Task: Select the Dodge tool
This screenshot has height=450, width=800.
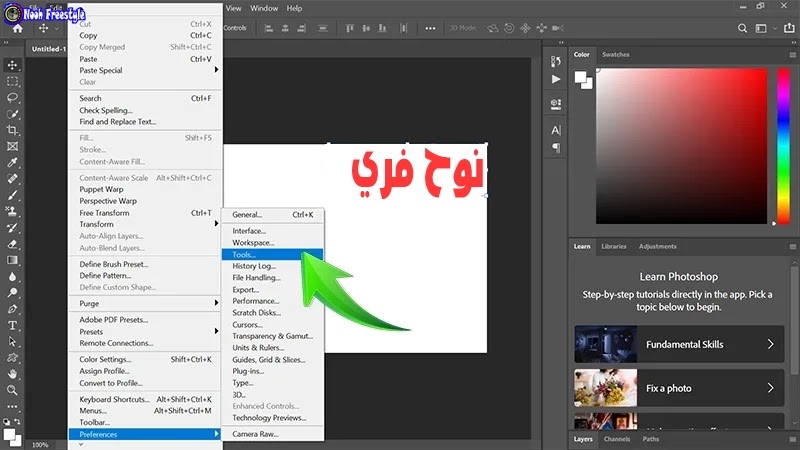Action: click(12, 293)
